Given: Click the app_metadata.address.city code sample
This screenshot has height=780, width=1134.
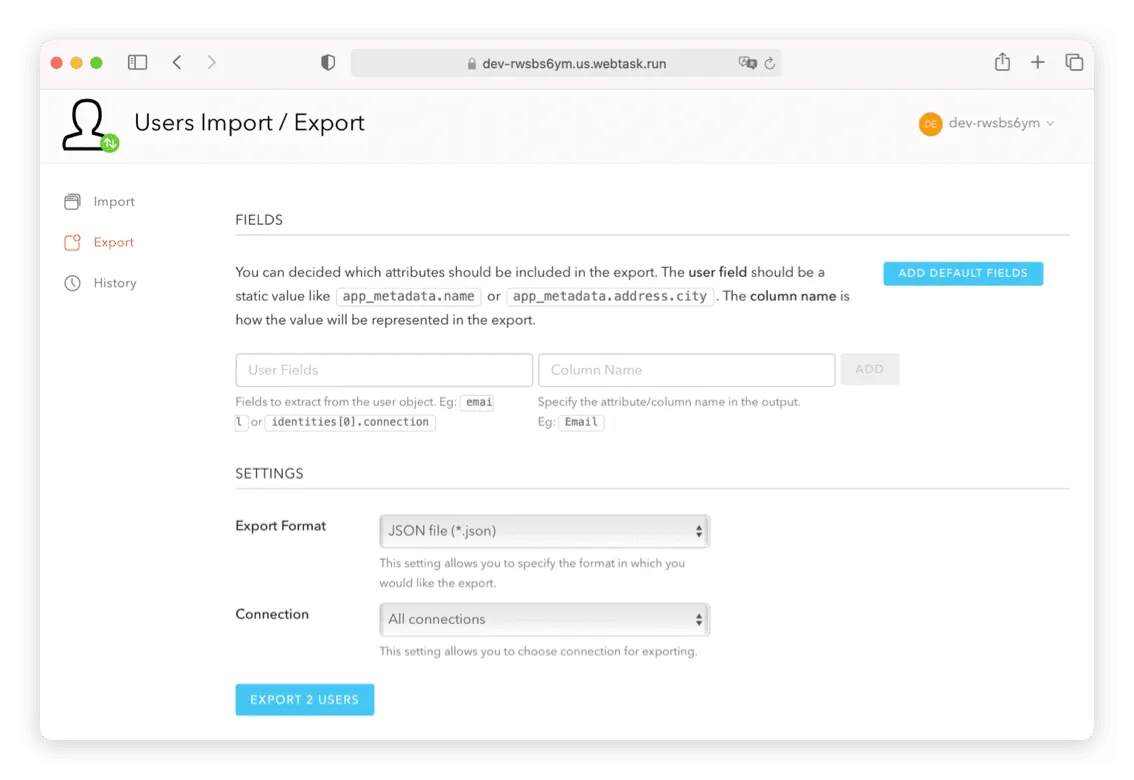Looking at the screenshot, I should [610, 296].
